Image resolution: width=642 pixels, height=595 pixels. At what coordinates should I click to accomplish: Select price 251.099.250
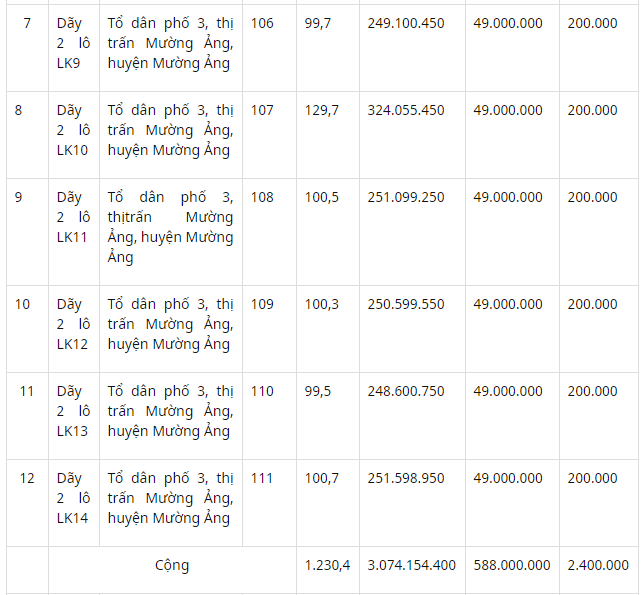tap(405, 197)
